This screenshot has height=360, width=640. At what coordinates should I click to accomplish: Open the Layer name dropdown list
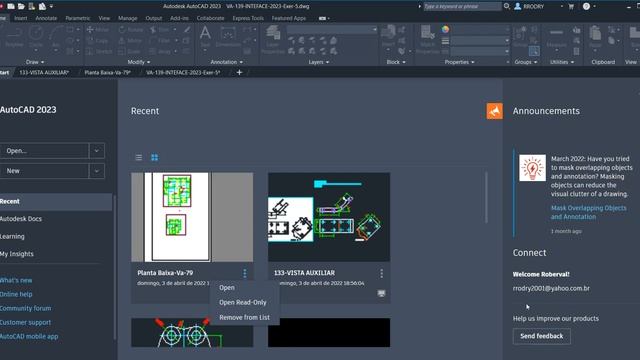click(332, 30)
